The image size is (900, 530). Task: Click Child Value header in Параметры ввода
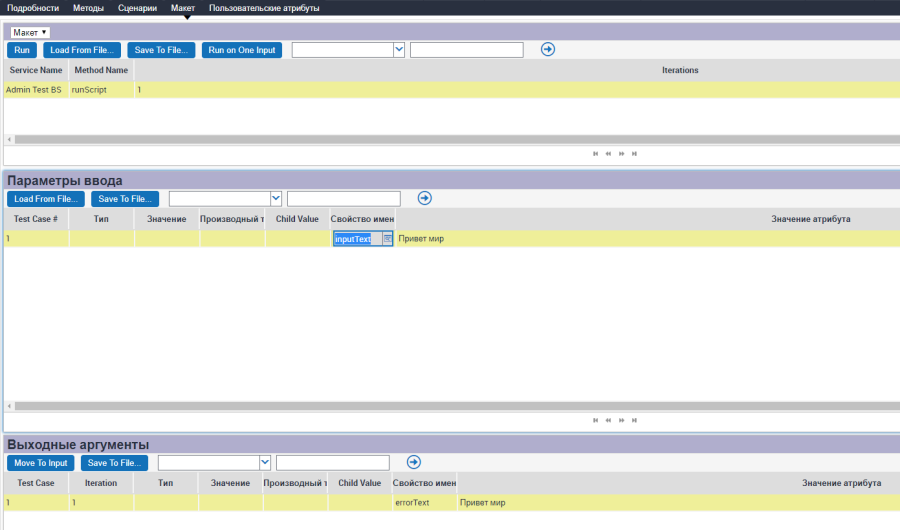point(297,219)
